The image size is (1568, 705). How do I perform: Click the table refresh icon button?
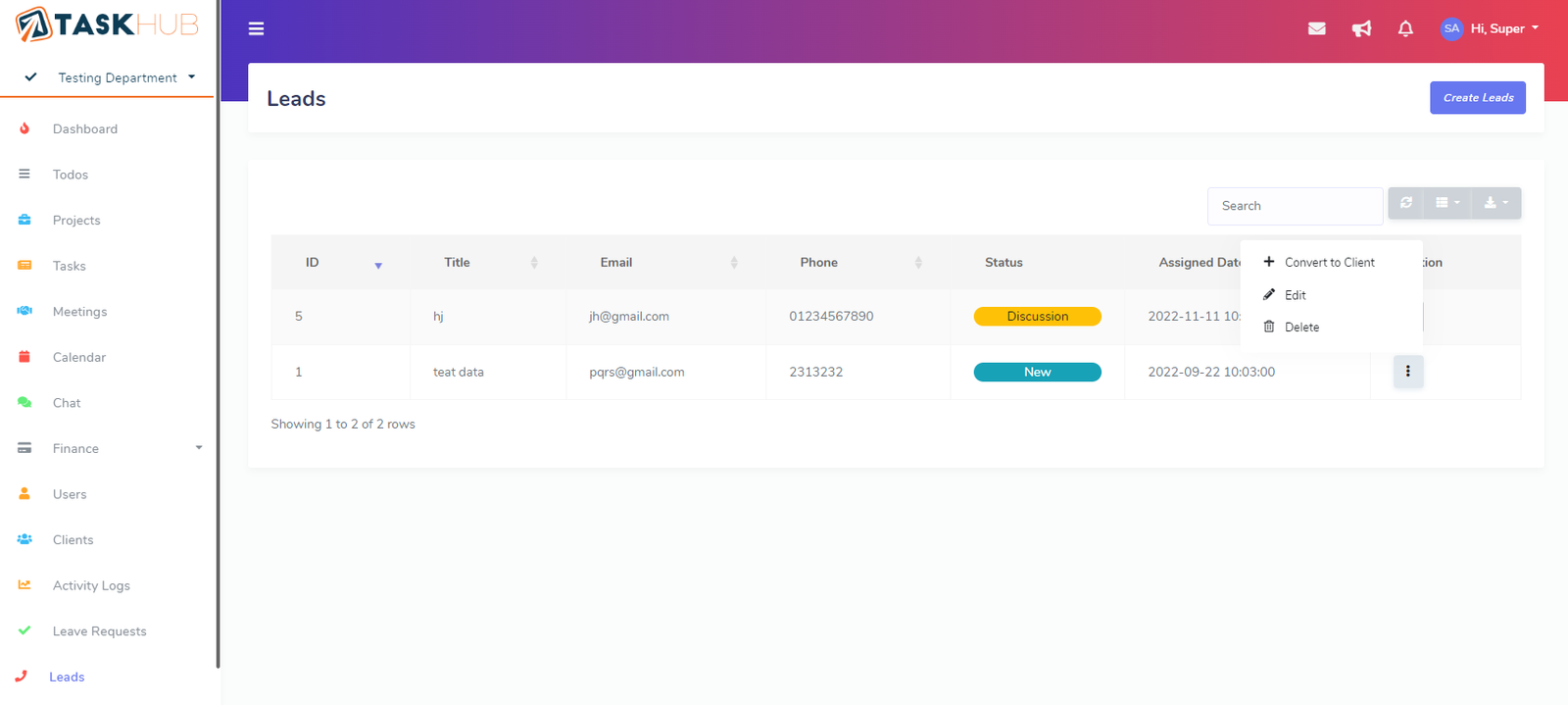point(1406,203)
